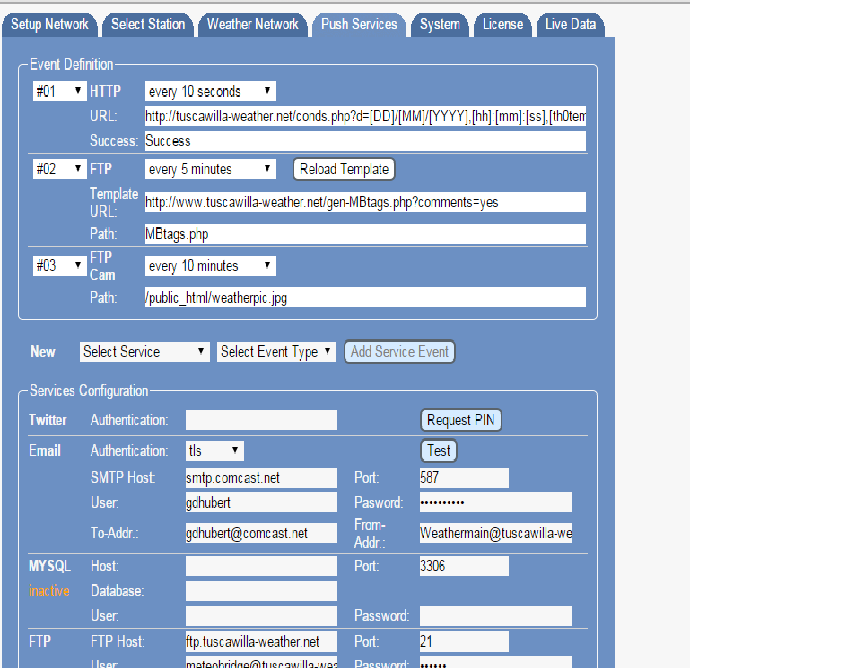
Task: Switch to the Weather Network tab
Action: (x=252, y=24)
